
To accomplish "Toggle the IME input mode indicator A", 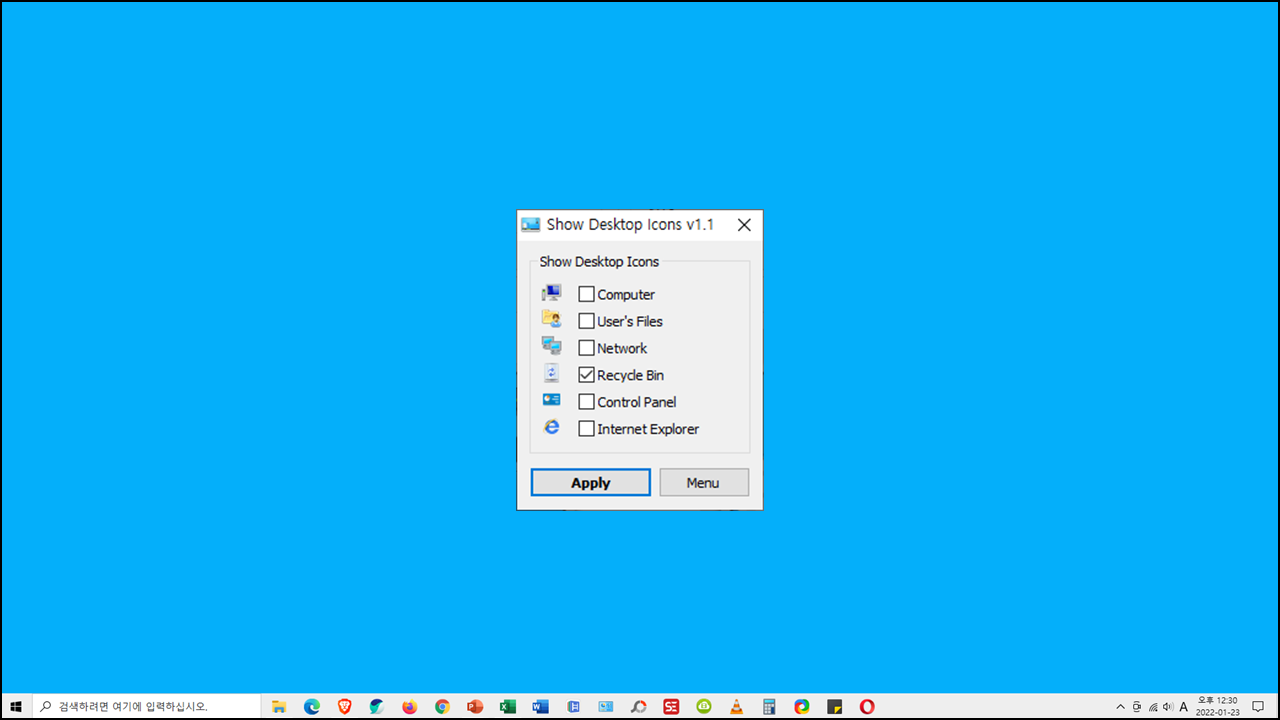I will point(1184,706).
